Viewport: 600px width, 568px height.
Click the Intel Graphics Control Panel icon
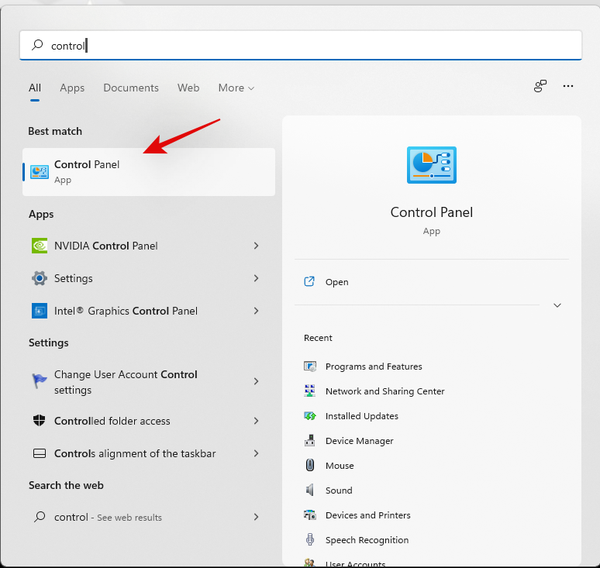point(39,311)
